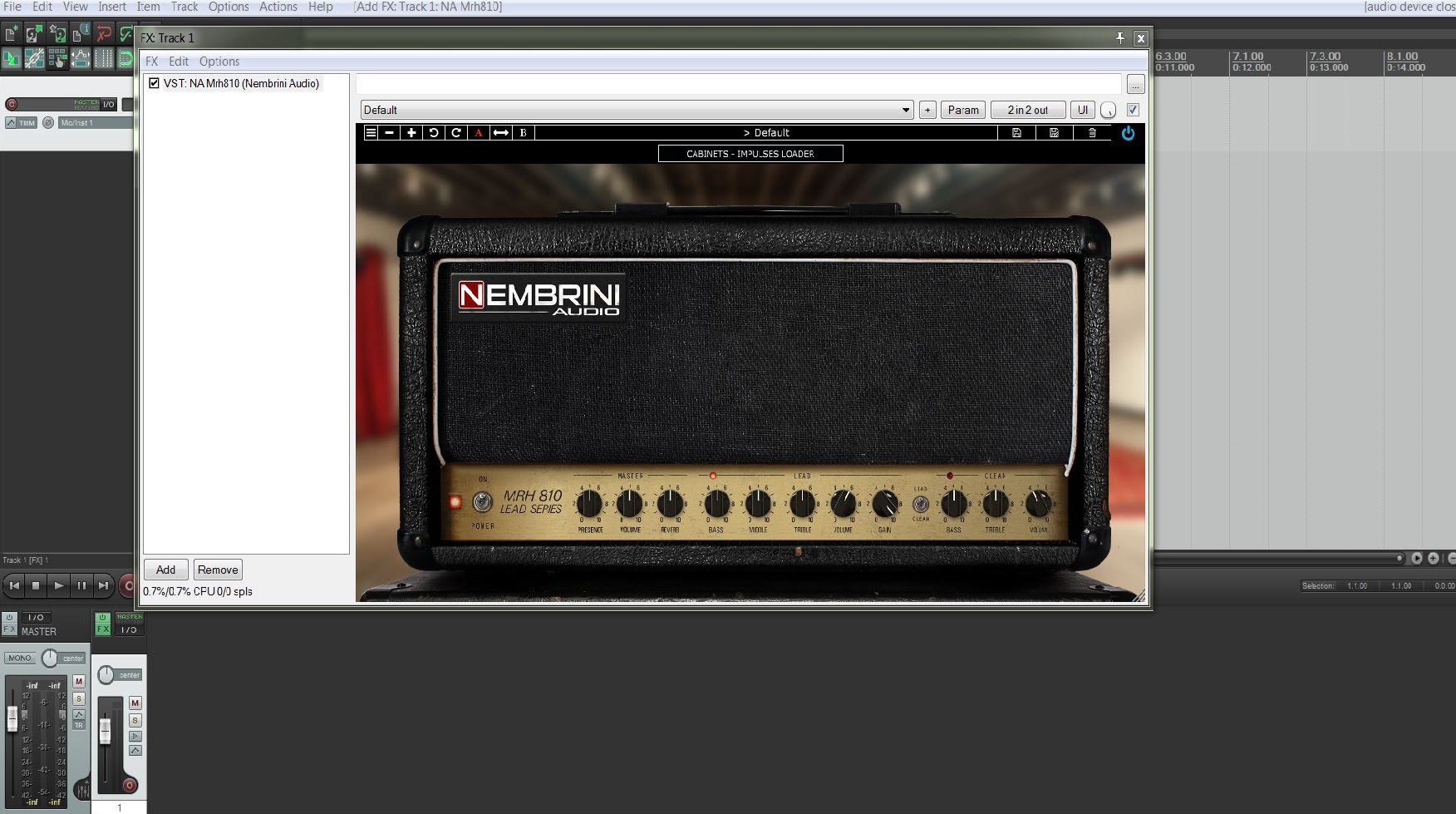Image resolution: width=1456 pixels, height=814 pixels.
Task: Toggle plugin blue power bypass icon
Action: pos(1128,133)
